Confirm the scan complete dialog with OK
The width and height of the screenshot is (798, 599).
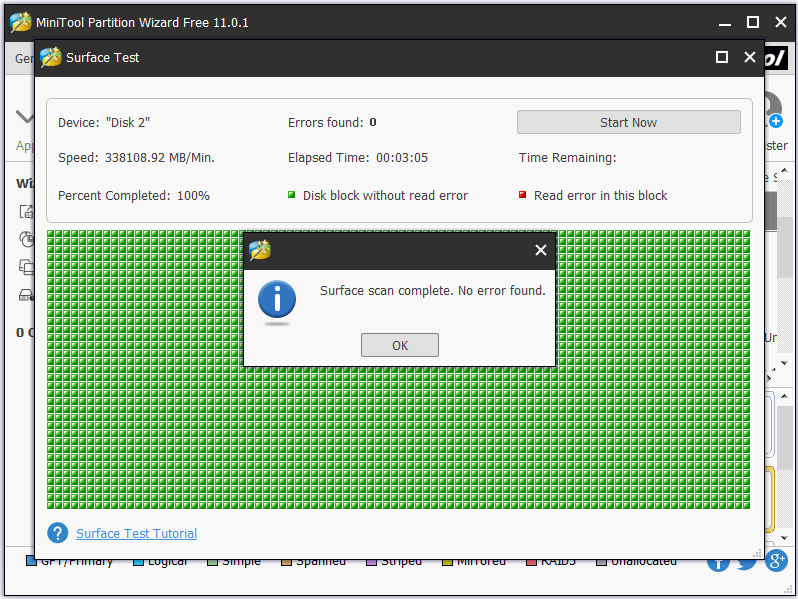(400, 345)
